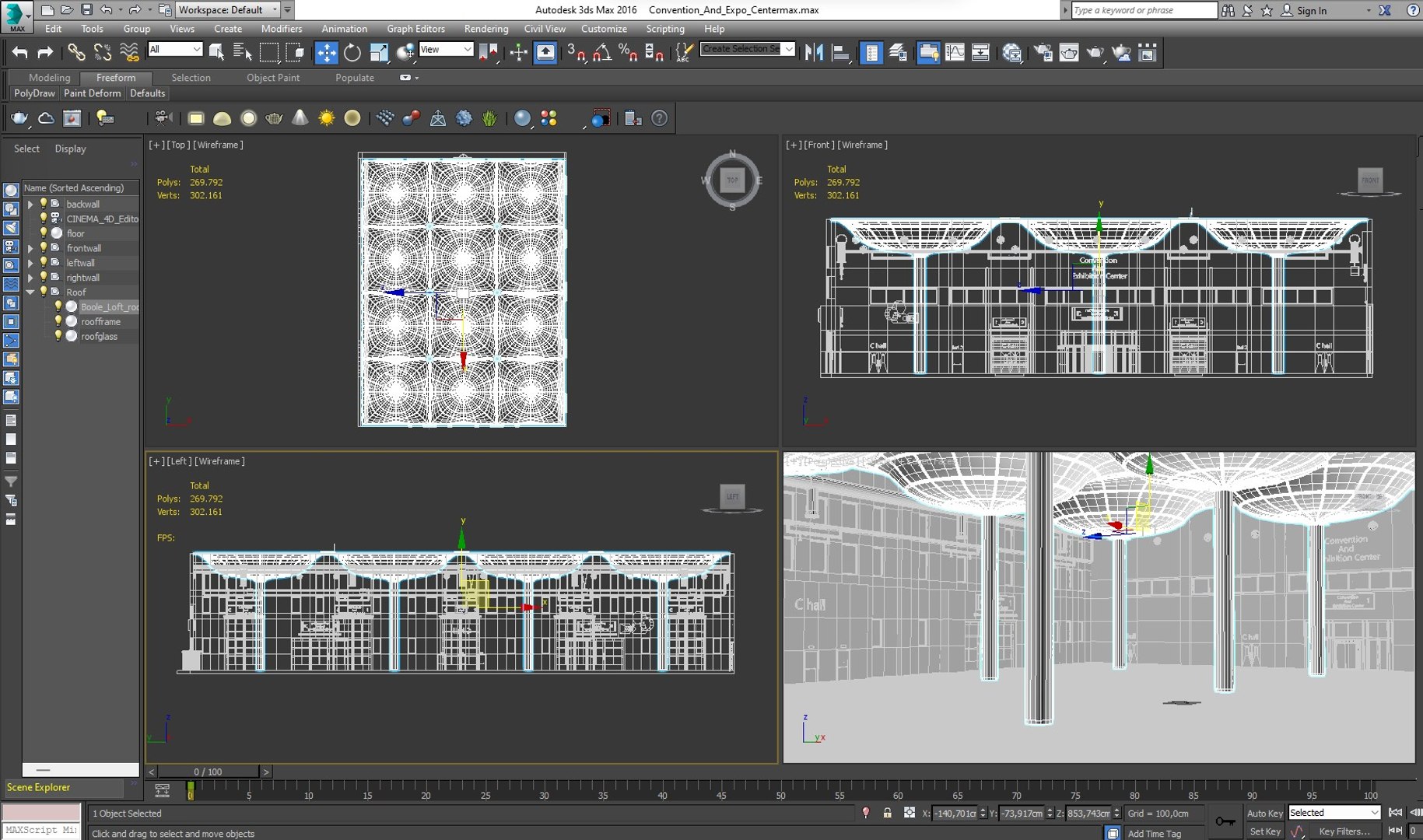
Task: Click the time slider 0 / 100 handle
Action: click(x=208, y=772)
